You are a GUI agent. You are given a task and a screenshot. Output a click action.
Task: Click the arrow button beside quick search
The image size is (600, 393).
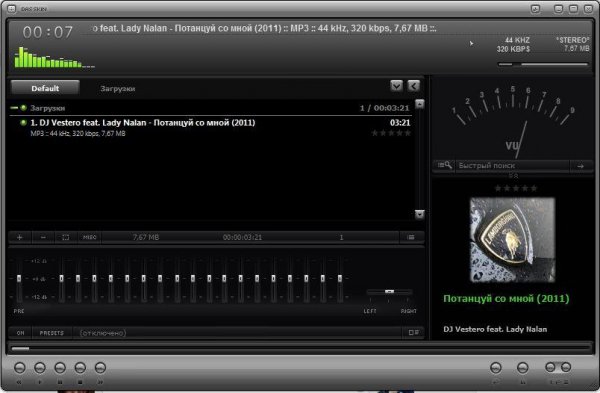point(581,166)
